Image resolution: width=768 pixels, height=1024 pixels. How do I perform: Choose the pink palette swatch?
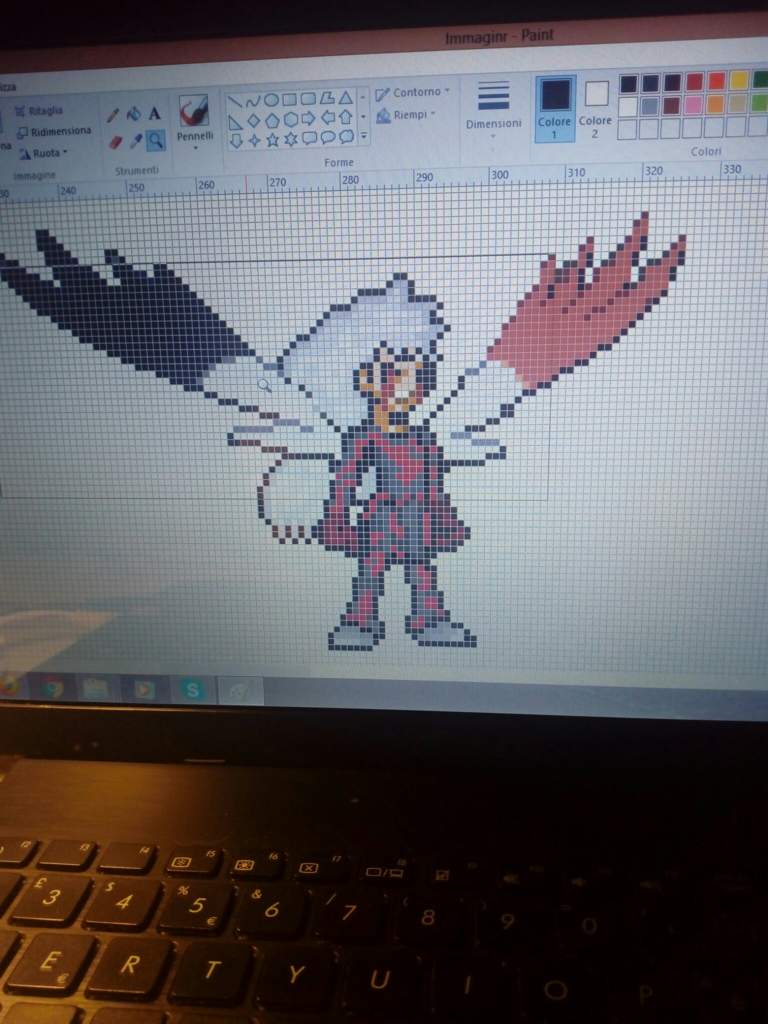pos(694,104)
